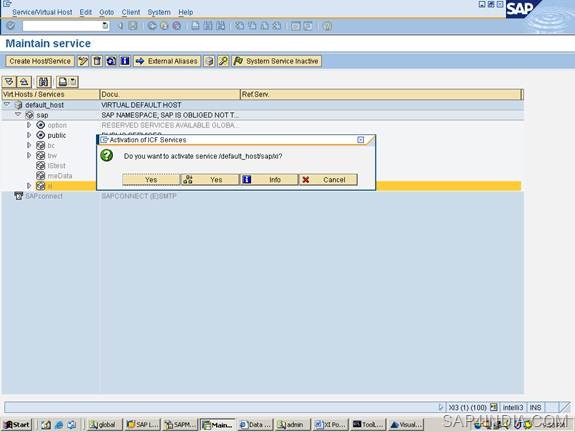Click the pencil change/display icon

point(83,61)
